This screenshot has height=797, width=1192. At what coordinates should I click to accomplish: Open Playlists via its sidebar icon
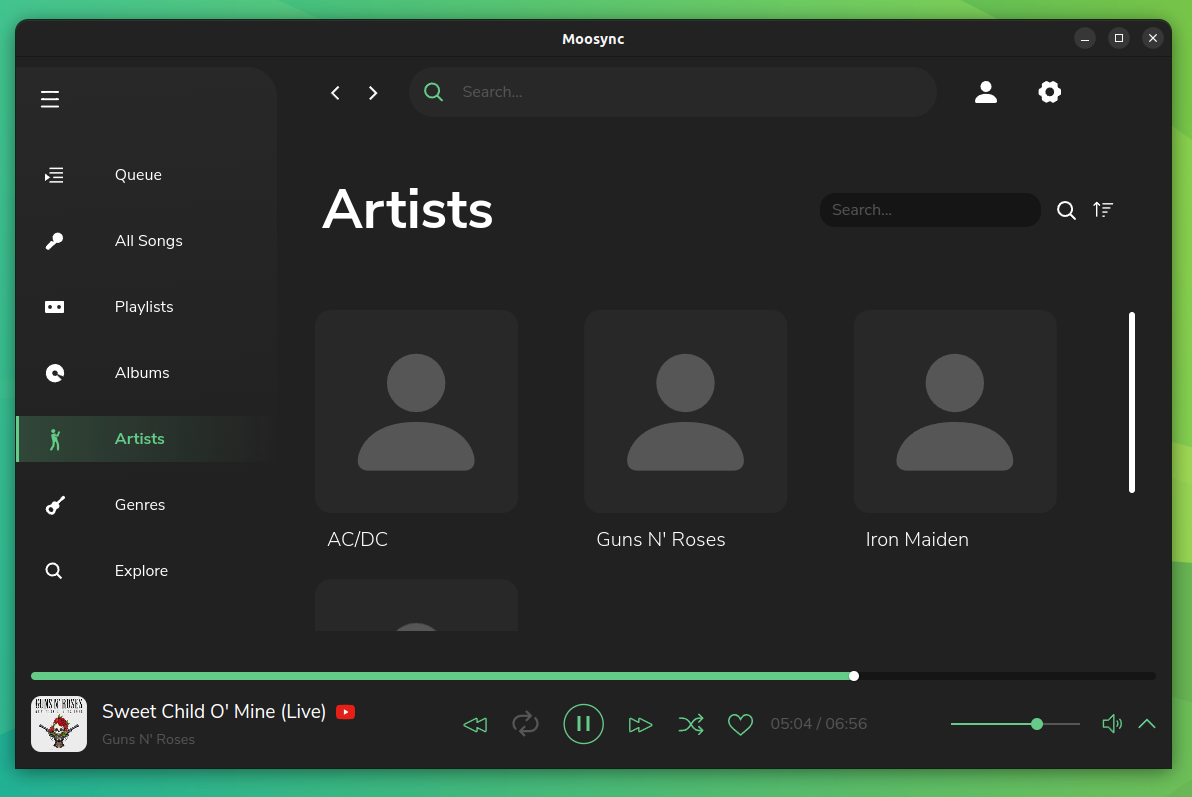pyautogui.click(x=54, y=306)
